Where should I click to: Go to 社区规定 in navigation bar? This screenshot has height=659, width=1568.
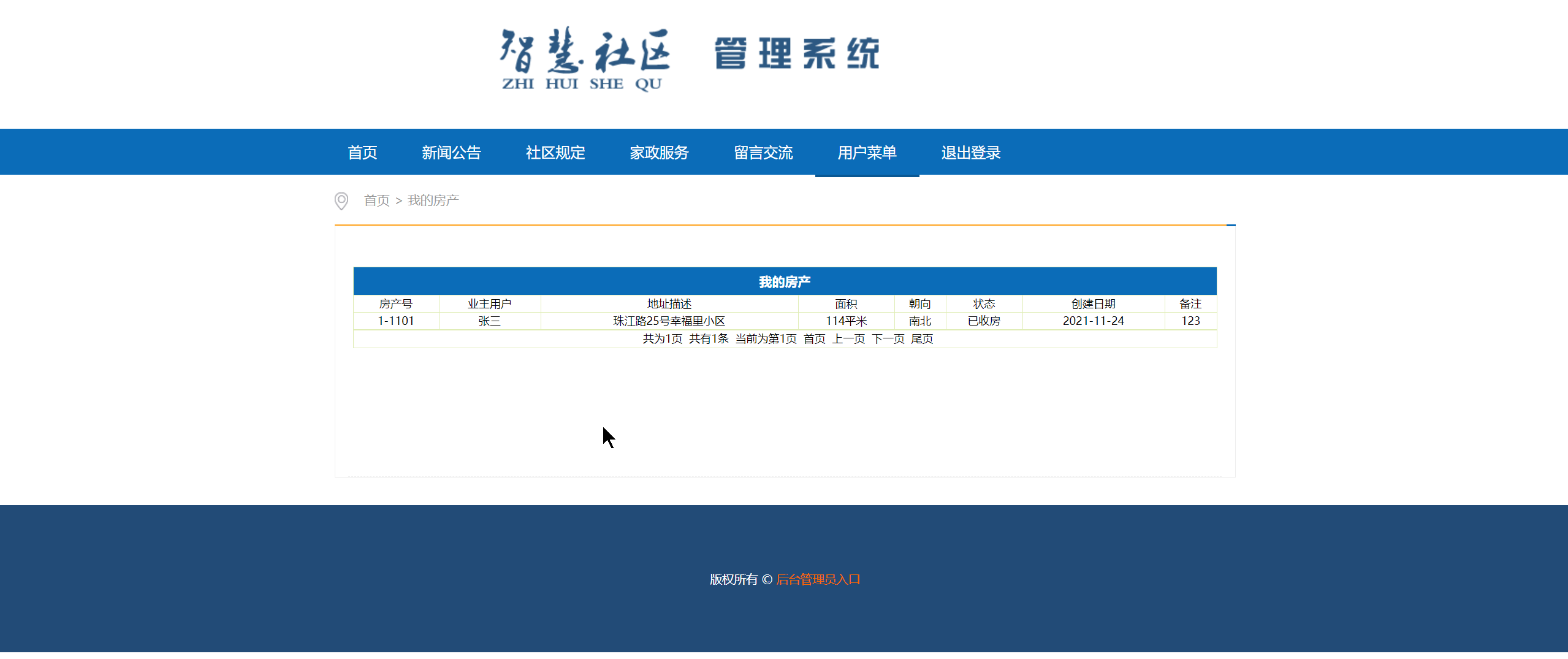tap(555, 153)
